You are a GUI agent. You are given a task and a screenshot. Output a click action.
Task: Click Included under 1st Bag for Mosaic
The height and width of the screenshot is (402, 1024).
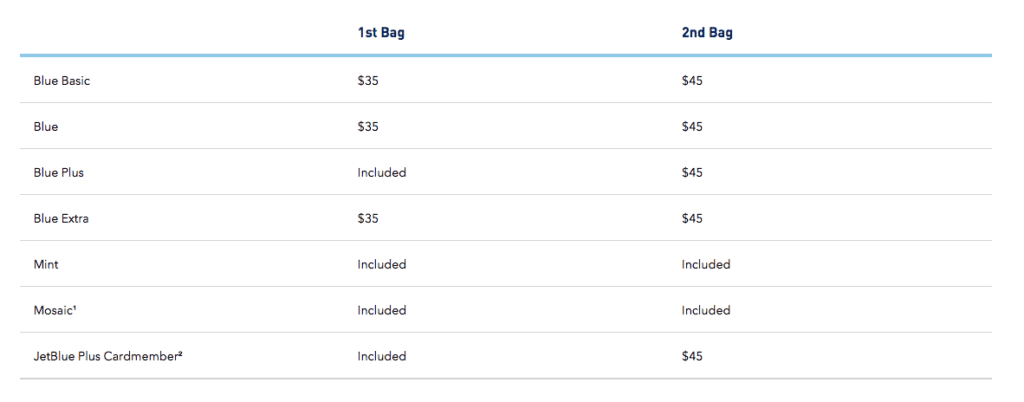[382, 311]
